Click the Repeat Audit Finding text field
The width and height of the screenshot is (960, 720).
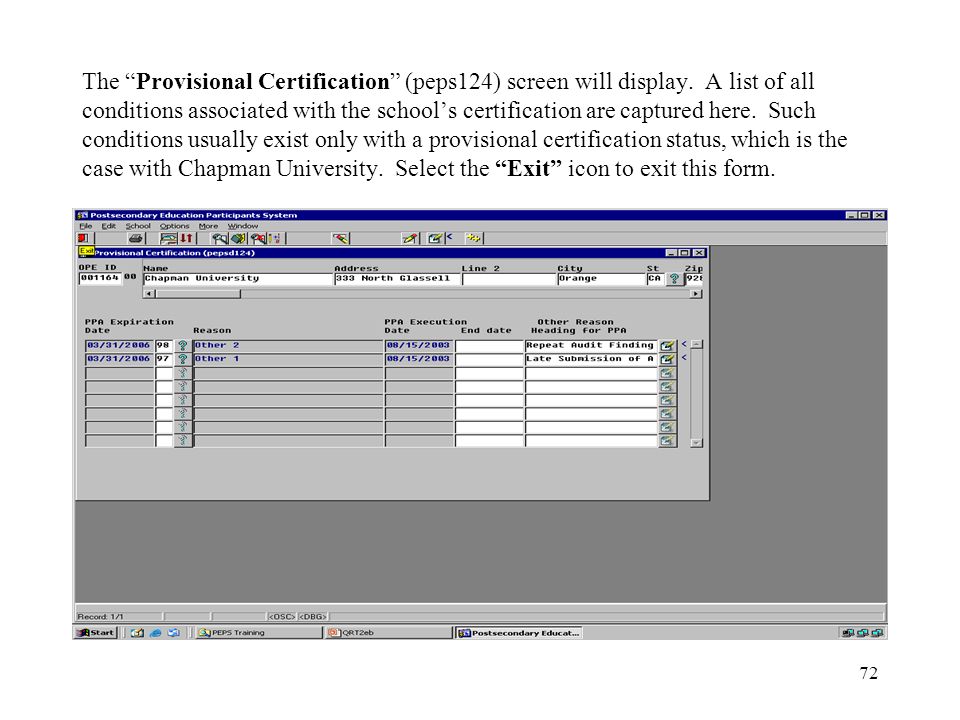(591, 346)
